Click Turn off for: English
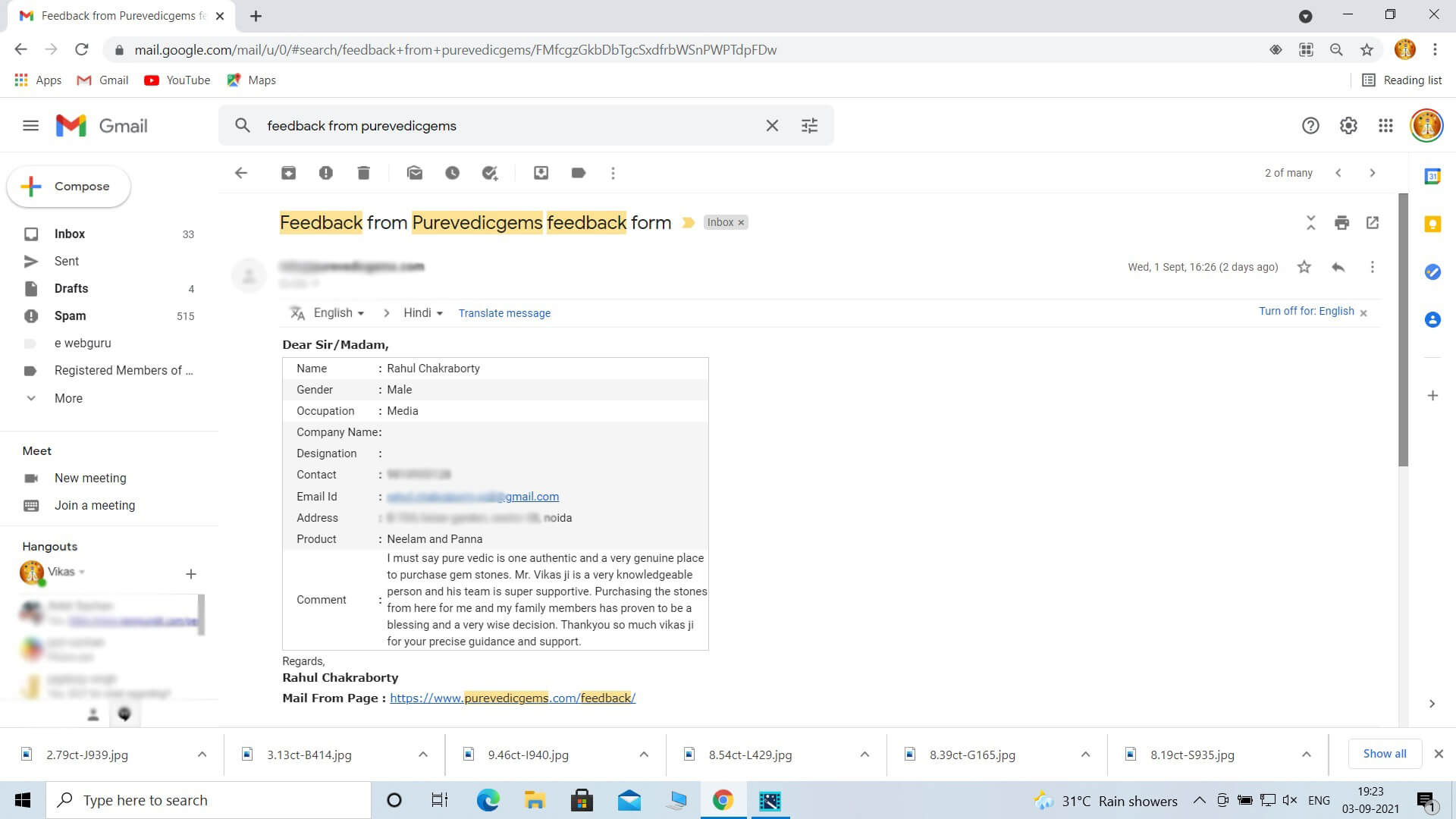The image size is (1456, 819). click(x=1306, y=312)
